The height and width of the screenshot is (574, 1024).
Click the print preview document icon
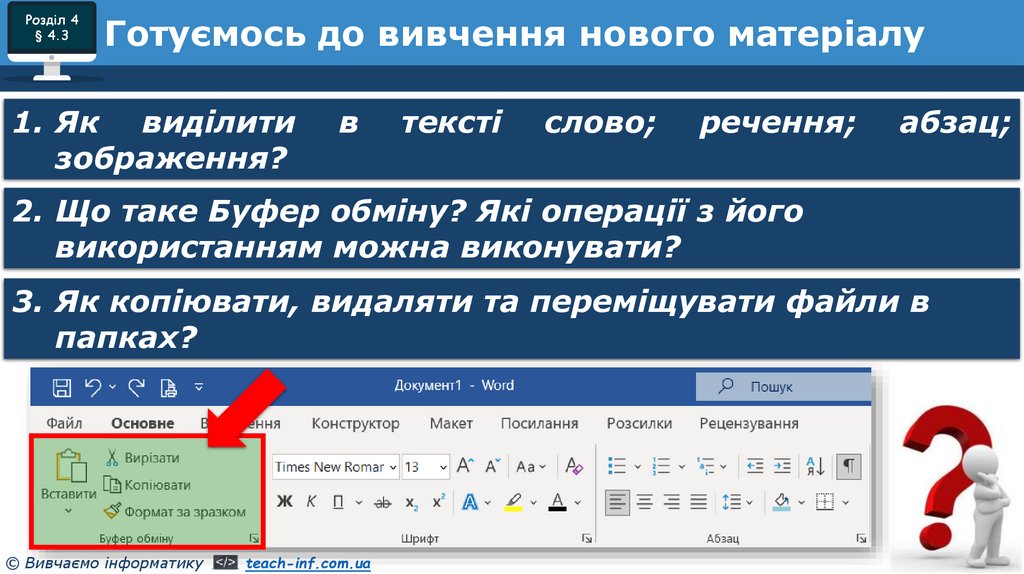pos(168,388)
